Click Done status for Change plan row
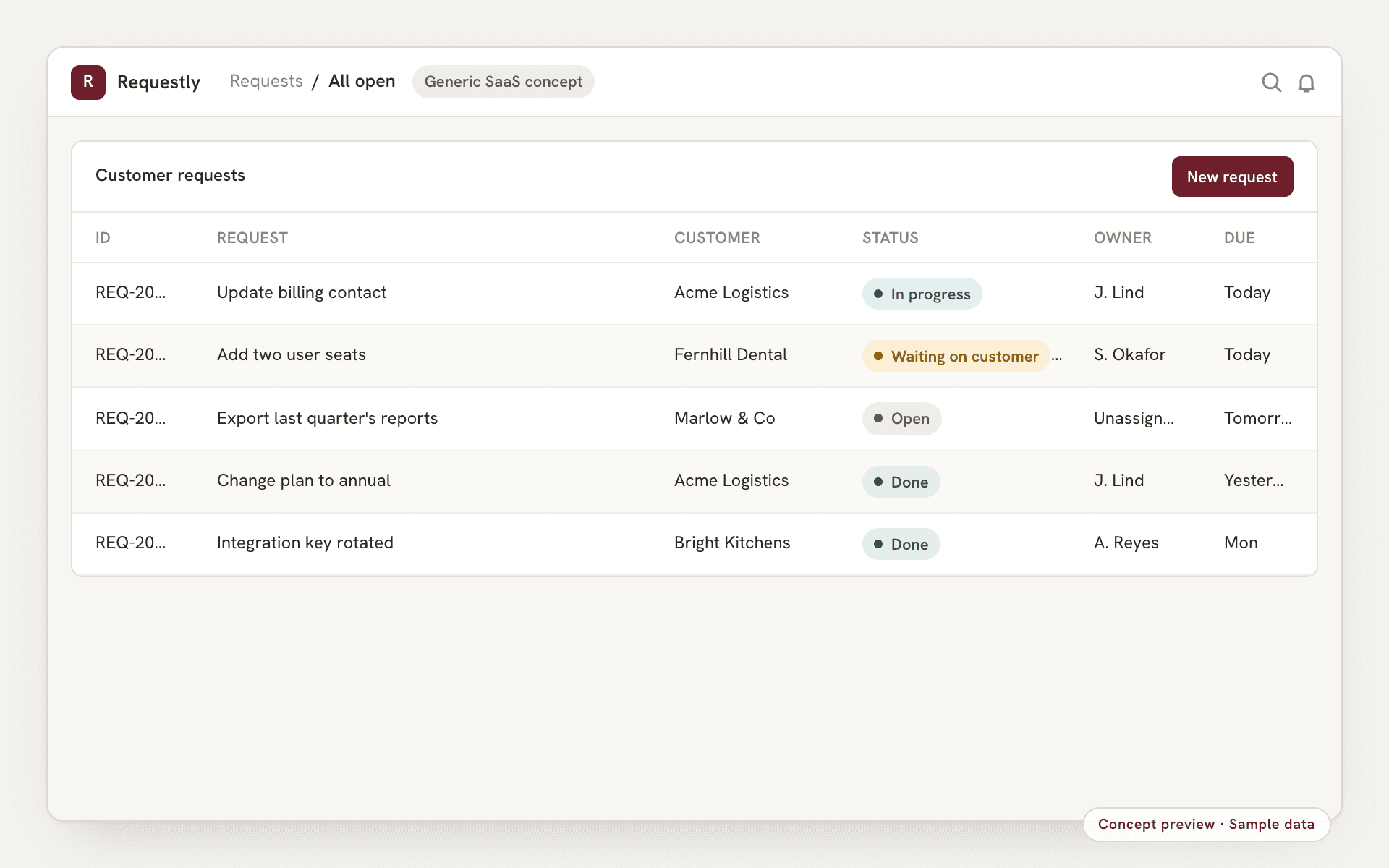This screenshot has width=1389, height=868. [x=901, y=482]
